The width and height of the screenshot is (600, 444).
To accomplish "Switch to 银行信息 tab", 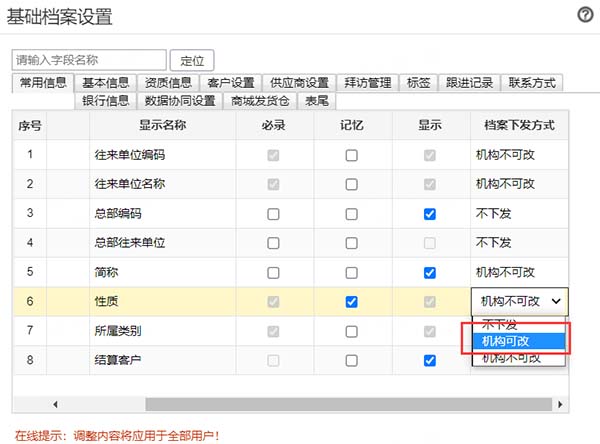I will click(x=105, y=100).
